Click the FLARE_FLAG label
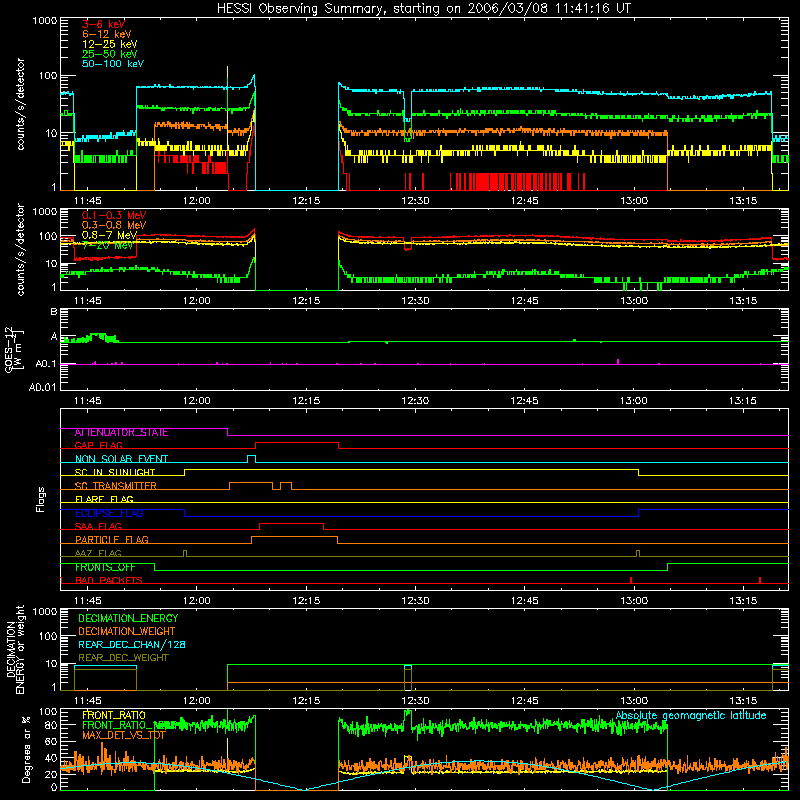The width and height of the screenshot is (800, 800). click(104, 499)
